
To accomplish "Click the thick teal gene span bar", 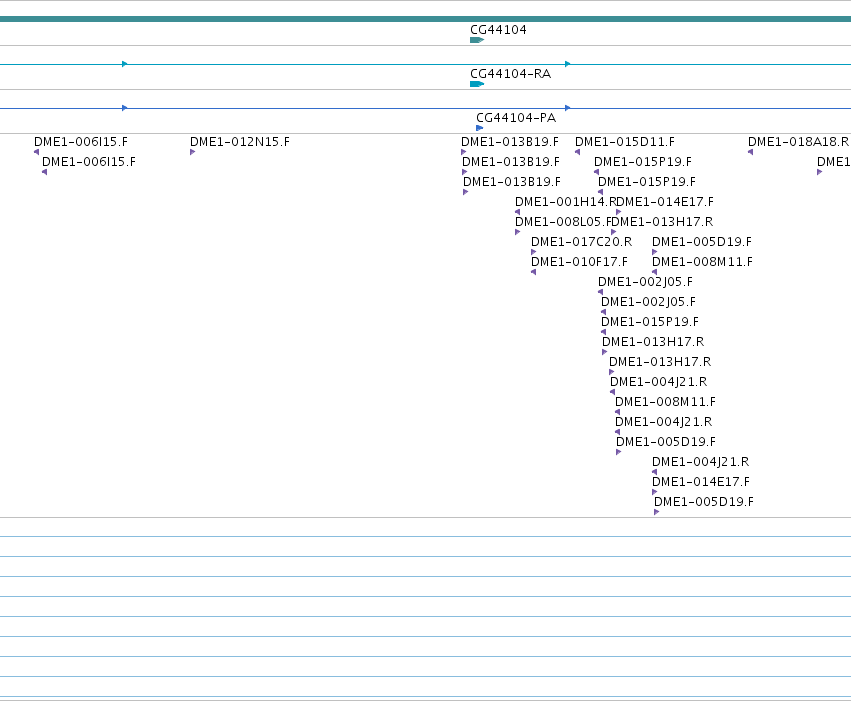I will coord(426,19).
